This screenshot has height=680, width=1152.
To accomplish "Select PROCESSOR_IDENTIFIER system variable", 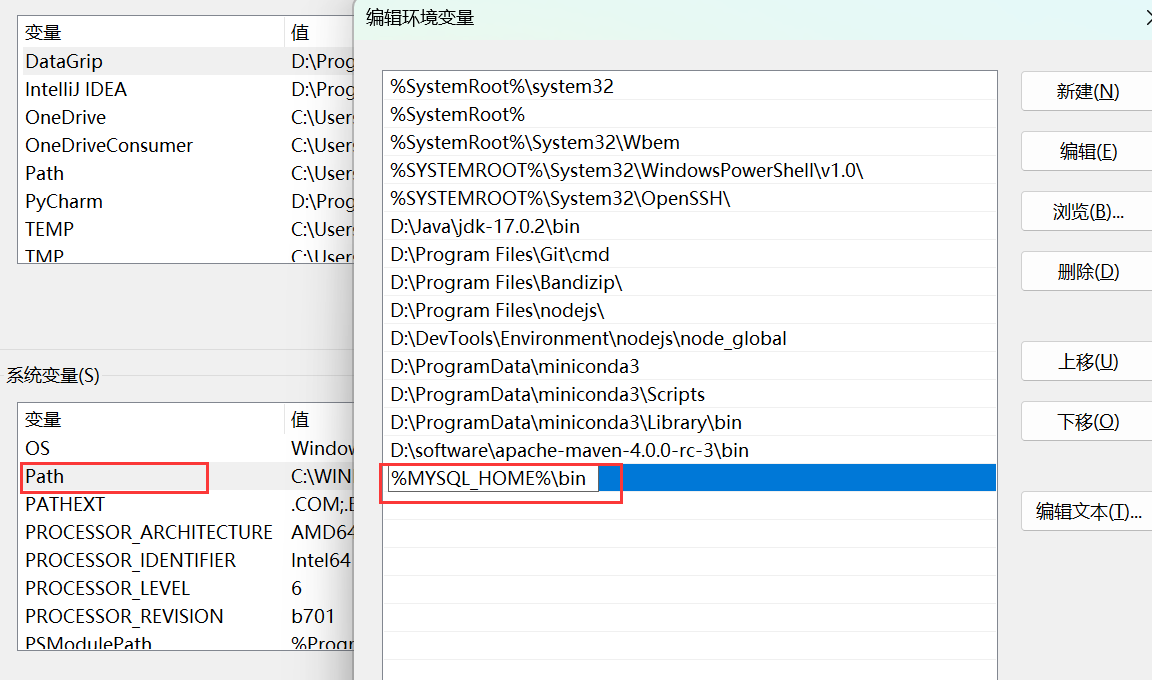I will coord(188,560).
